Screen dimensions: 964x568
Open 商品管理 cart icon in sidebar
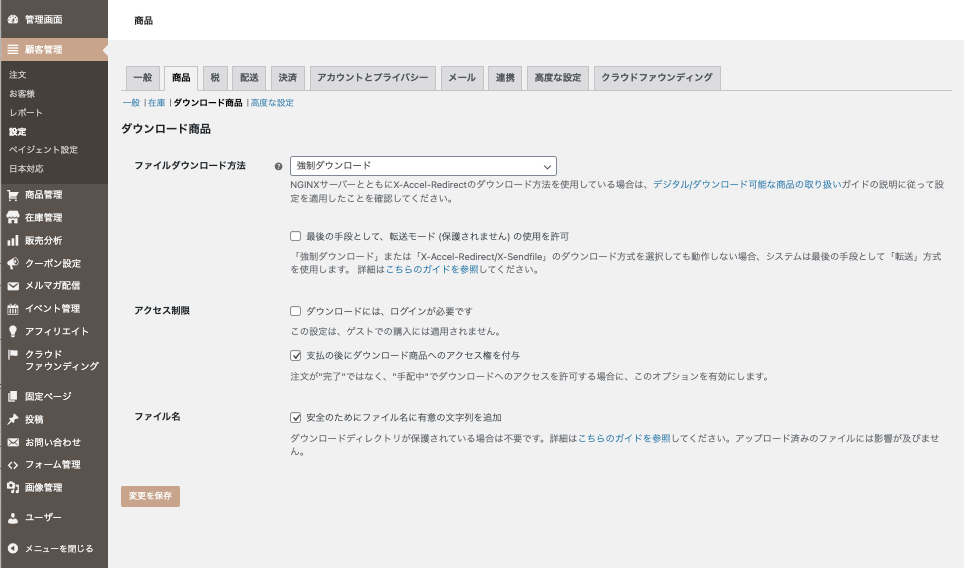tap(12, 195)
